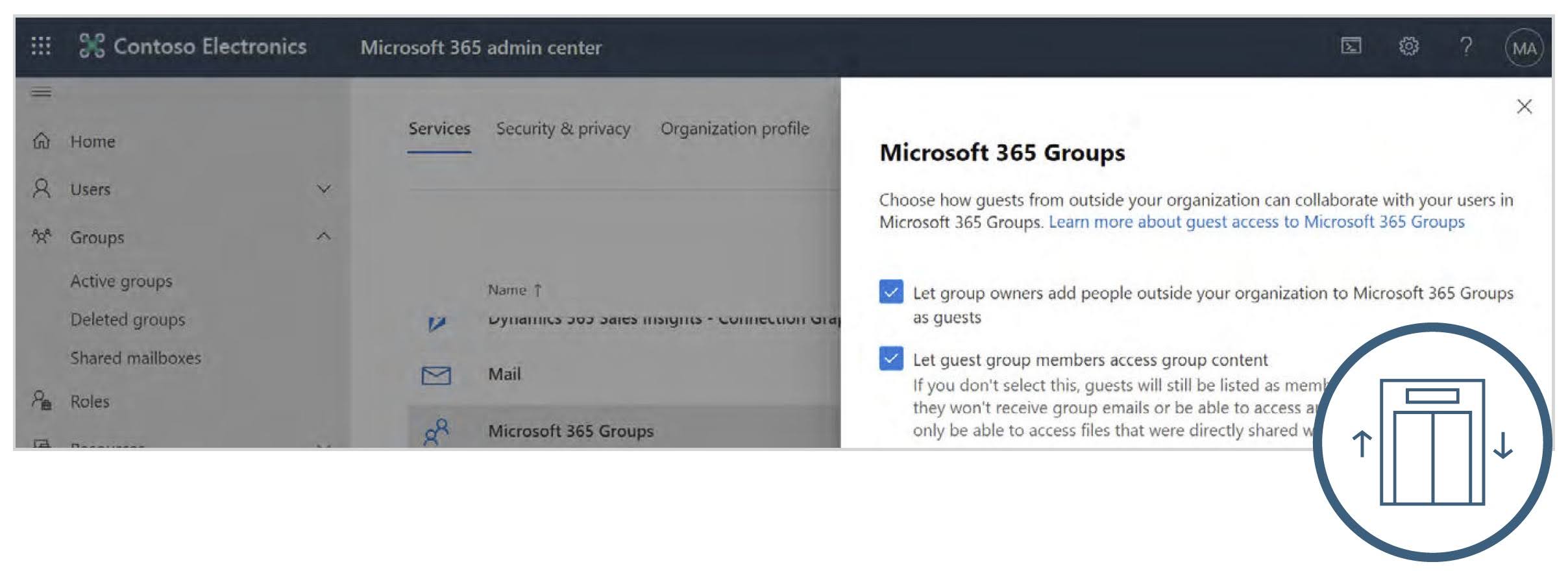
Task: Click the Dynamics 365 Sales Insights icon
Action: point(437,323)
